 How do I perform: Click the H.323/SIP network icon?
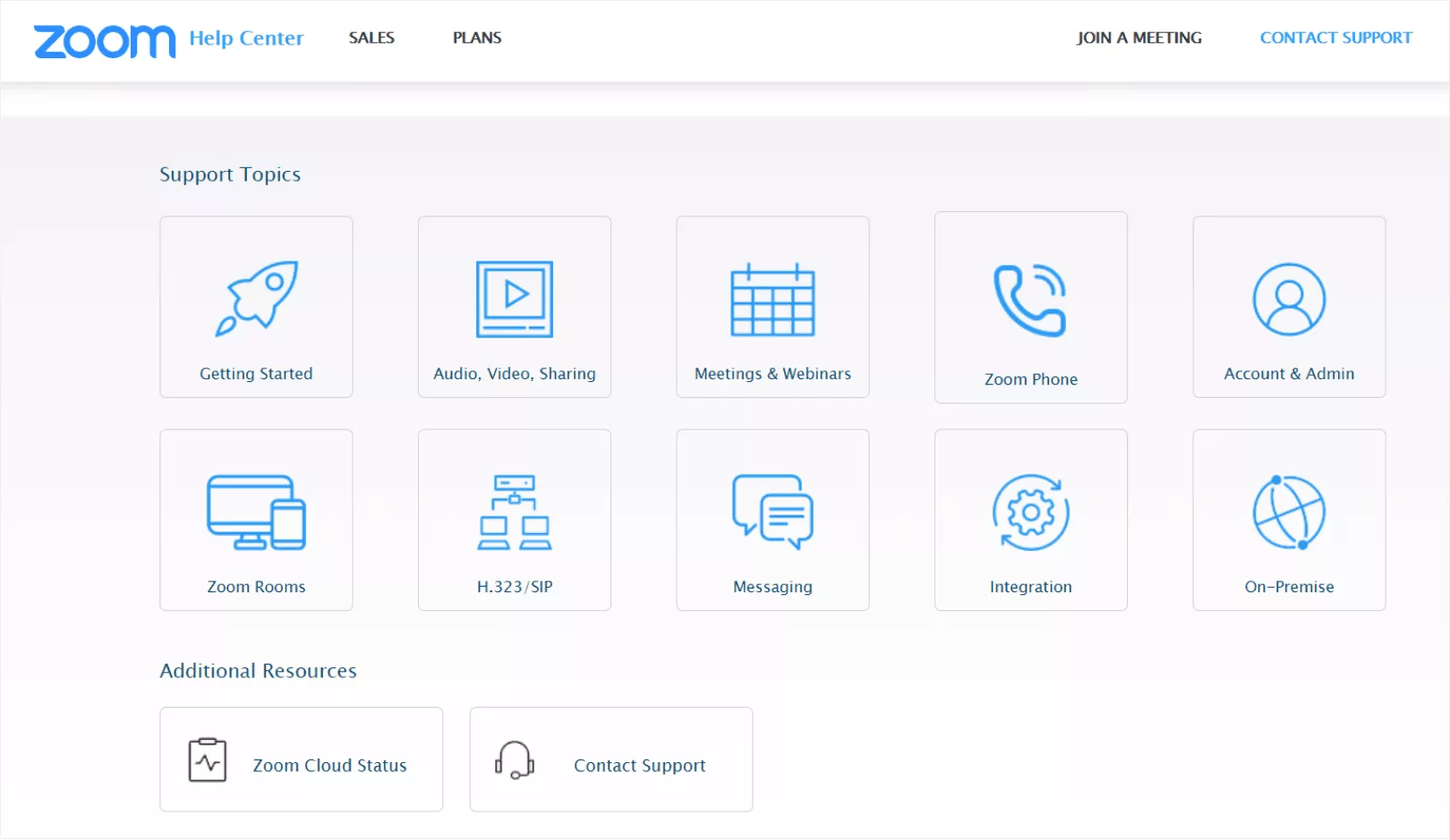point(515,512)
